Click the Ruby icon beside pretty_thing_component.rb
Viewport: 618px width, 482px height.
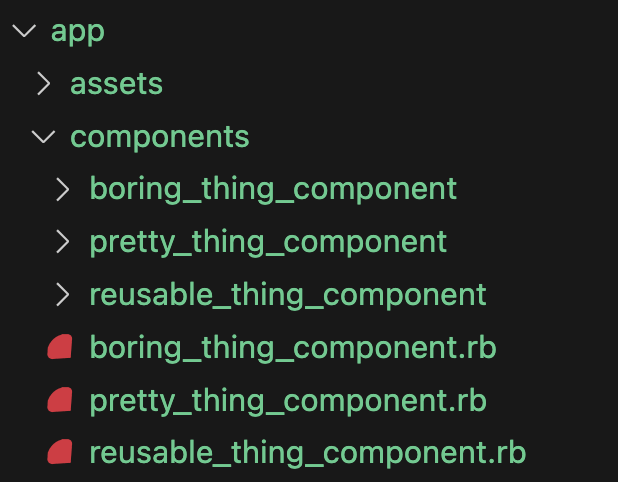[60, 400]
